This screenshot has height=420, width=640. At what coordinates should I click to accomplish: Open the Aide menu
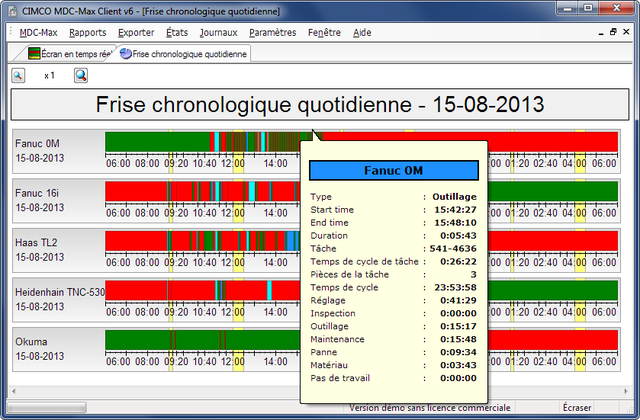(x=362, y=33)
